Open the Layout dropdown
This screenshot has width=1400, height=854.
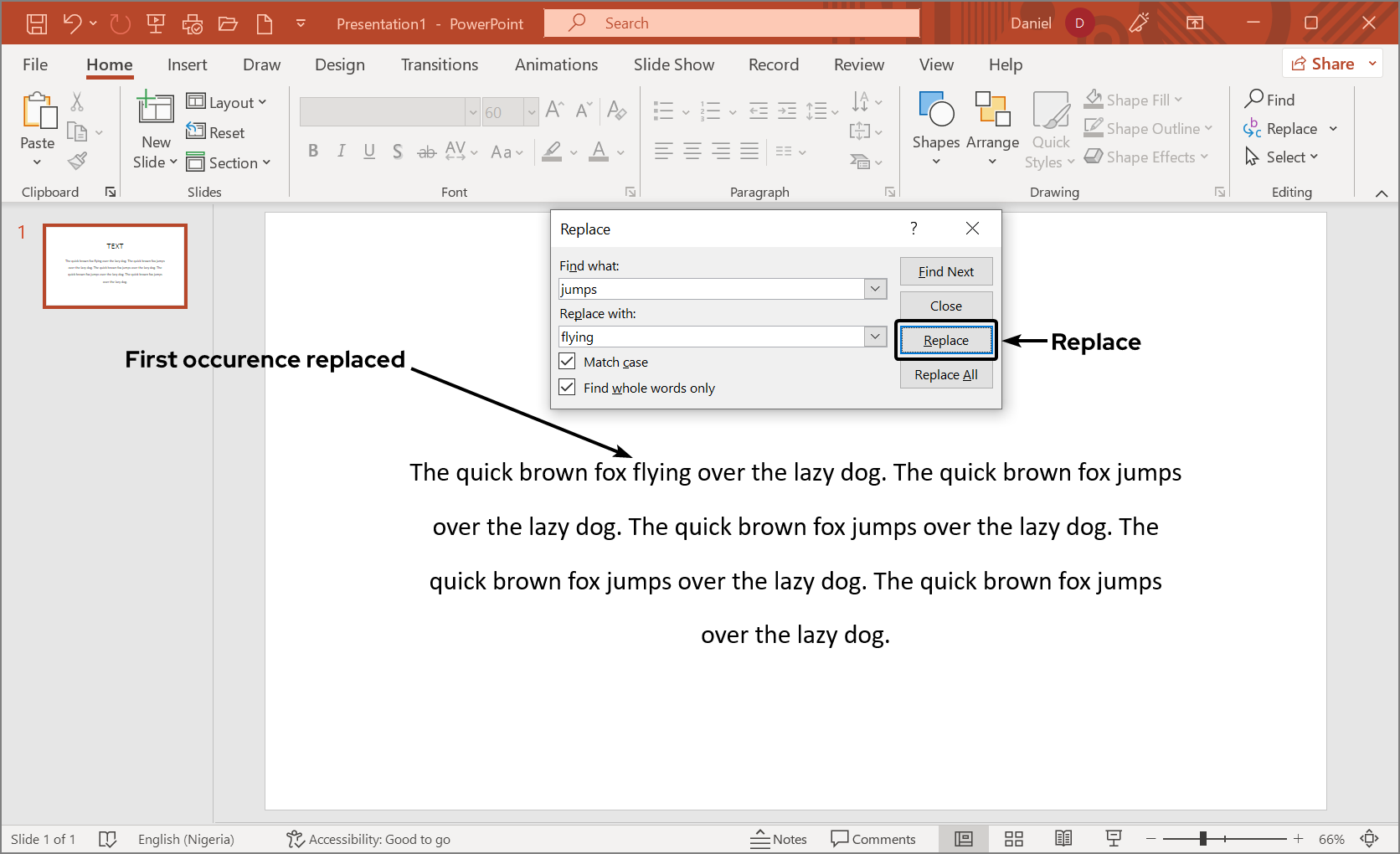[x=226, y=102]
